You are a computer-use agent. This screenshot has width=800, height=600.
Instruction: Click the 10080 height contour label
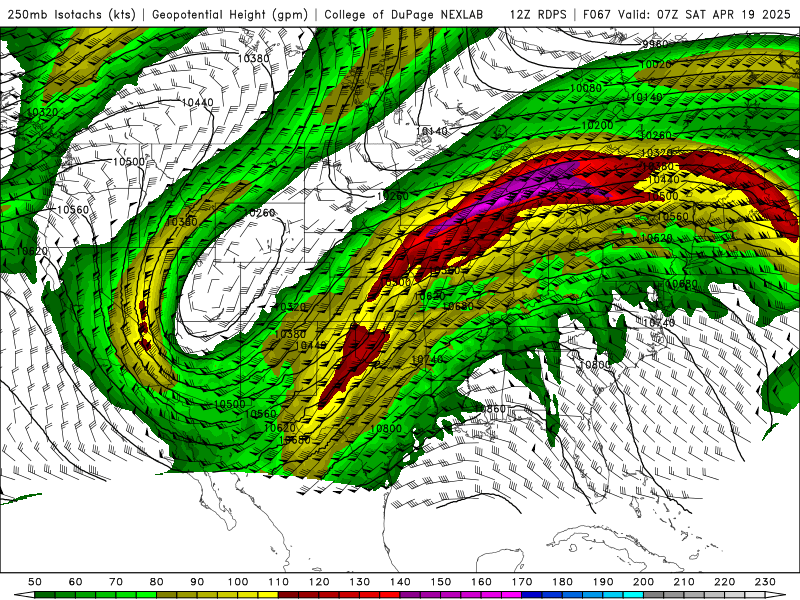(586, 88)
